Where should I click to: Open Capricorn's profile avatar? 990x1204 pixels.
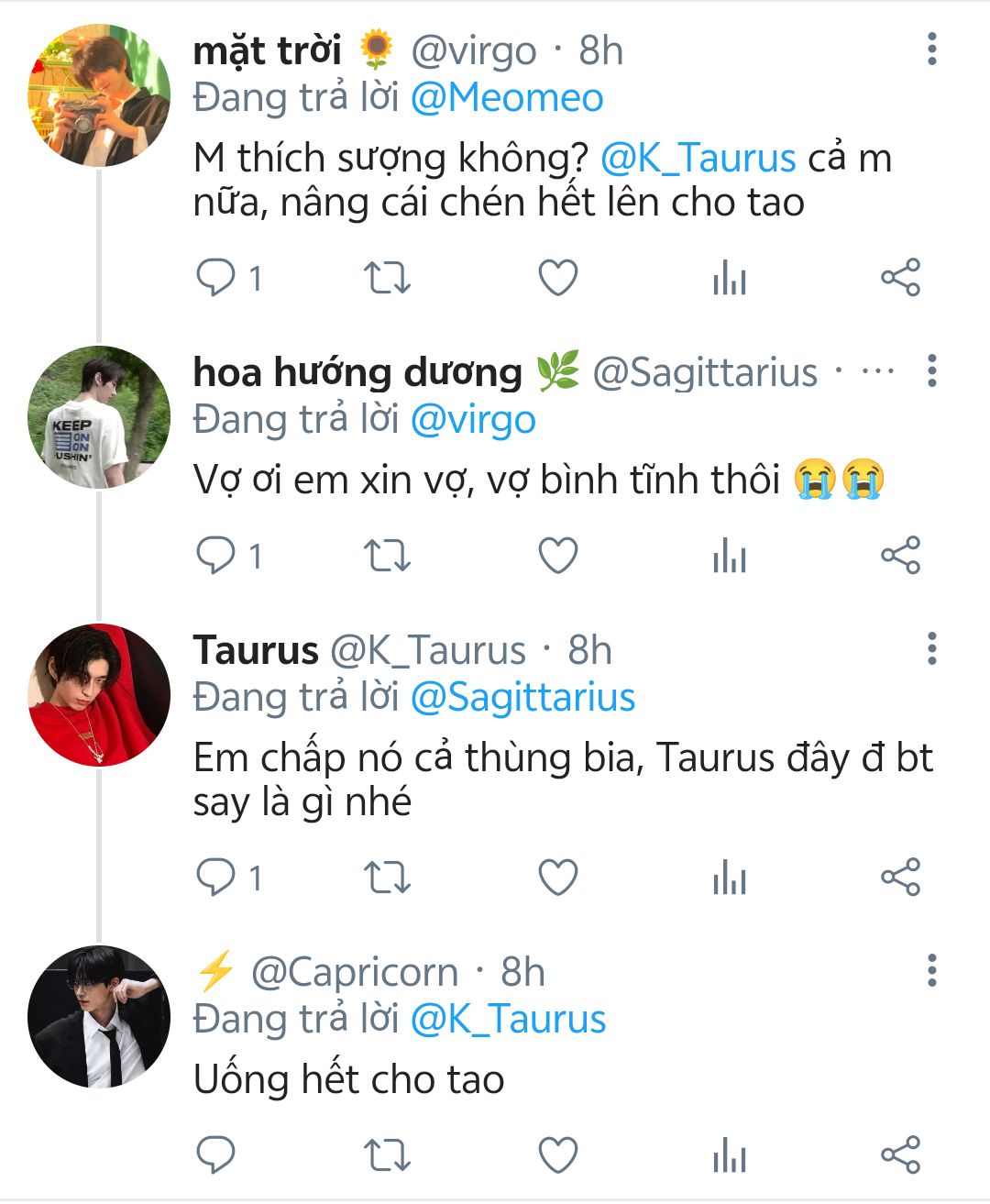pos(99,1017)
